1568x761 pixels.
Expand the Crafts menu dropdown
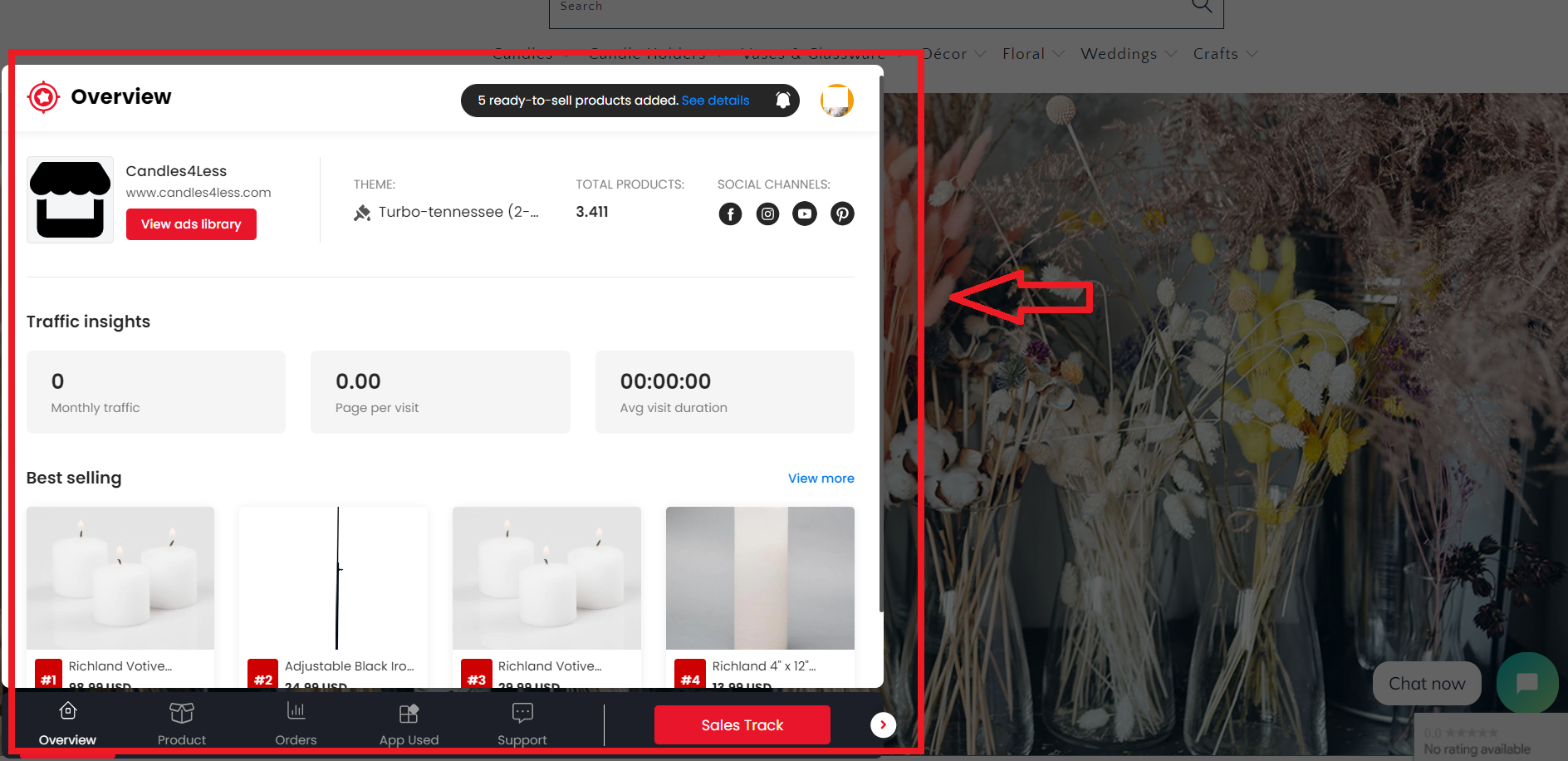[1226, 54]
